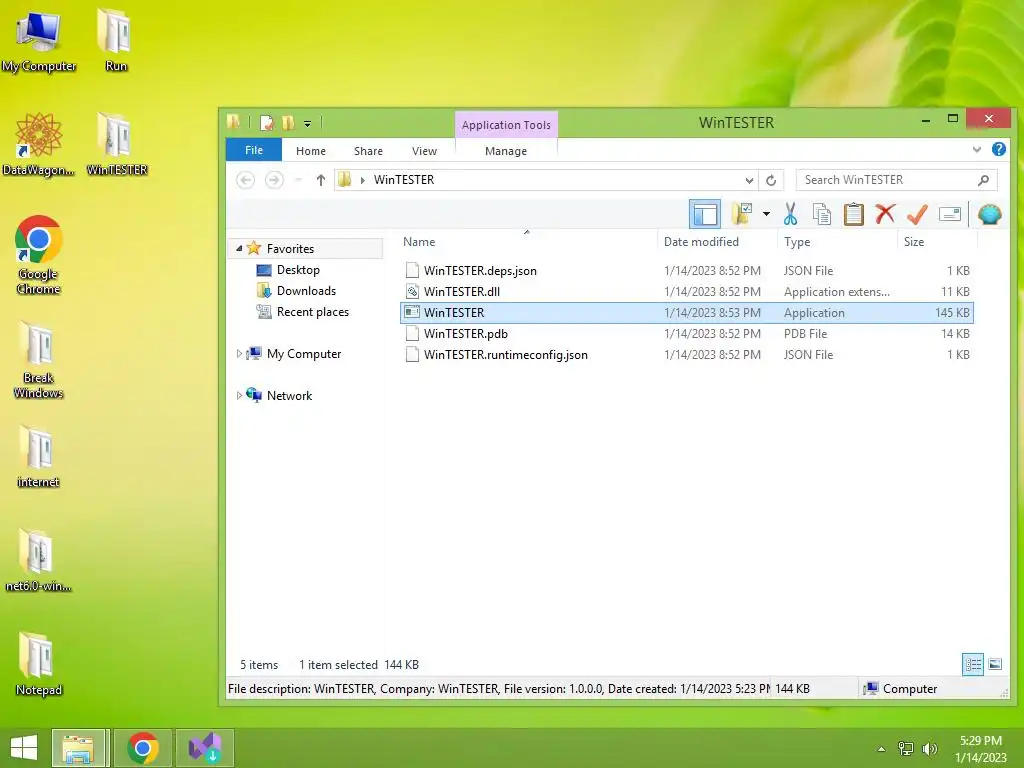Open the folder options toolbar icon
Screen dimensions: 1024x768
742,214
